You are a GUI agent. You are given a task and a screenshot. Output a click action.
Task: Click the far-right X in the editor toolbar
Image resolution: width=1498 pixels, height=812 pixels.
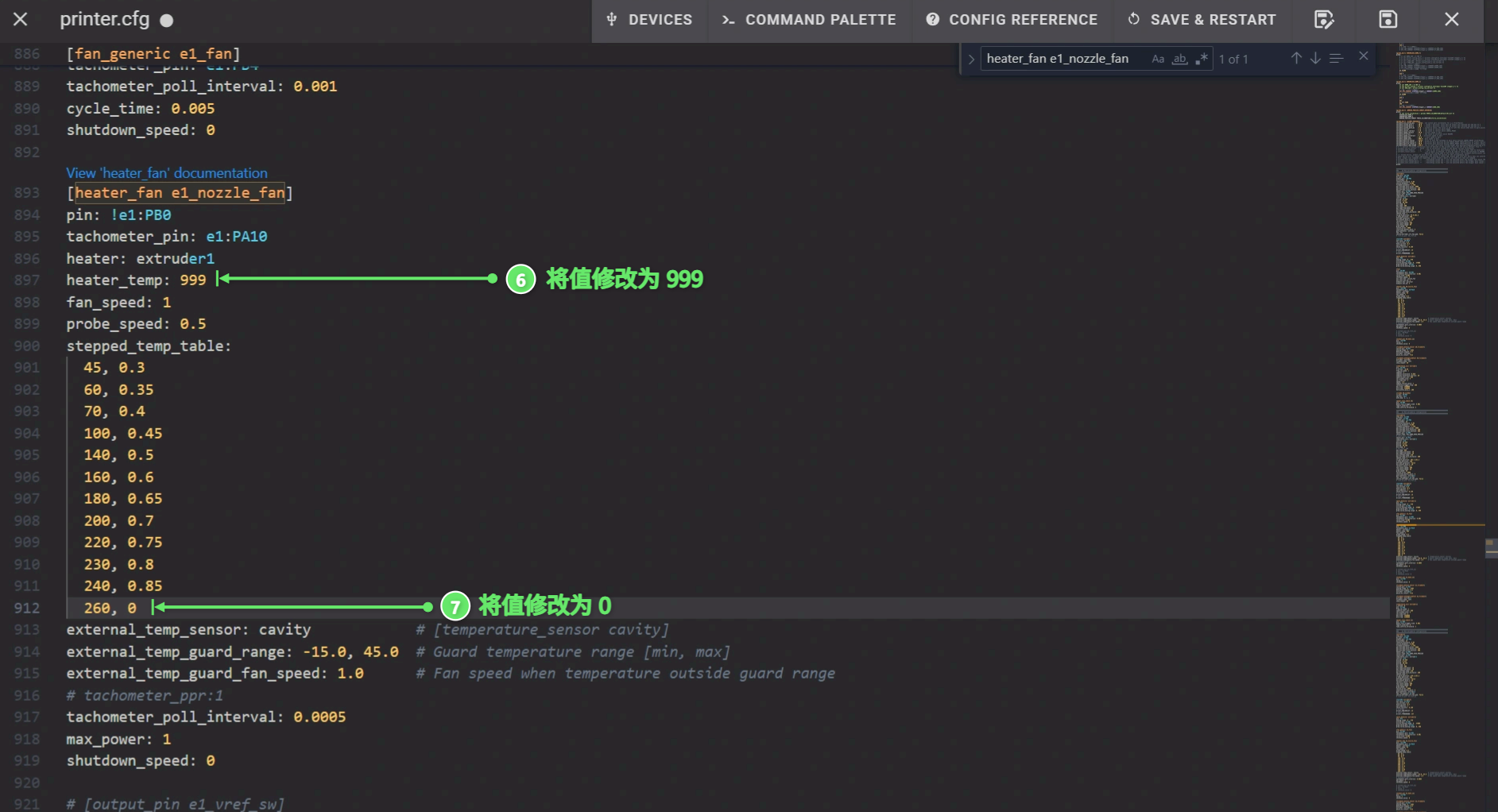coord(1451,20)
